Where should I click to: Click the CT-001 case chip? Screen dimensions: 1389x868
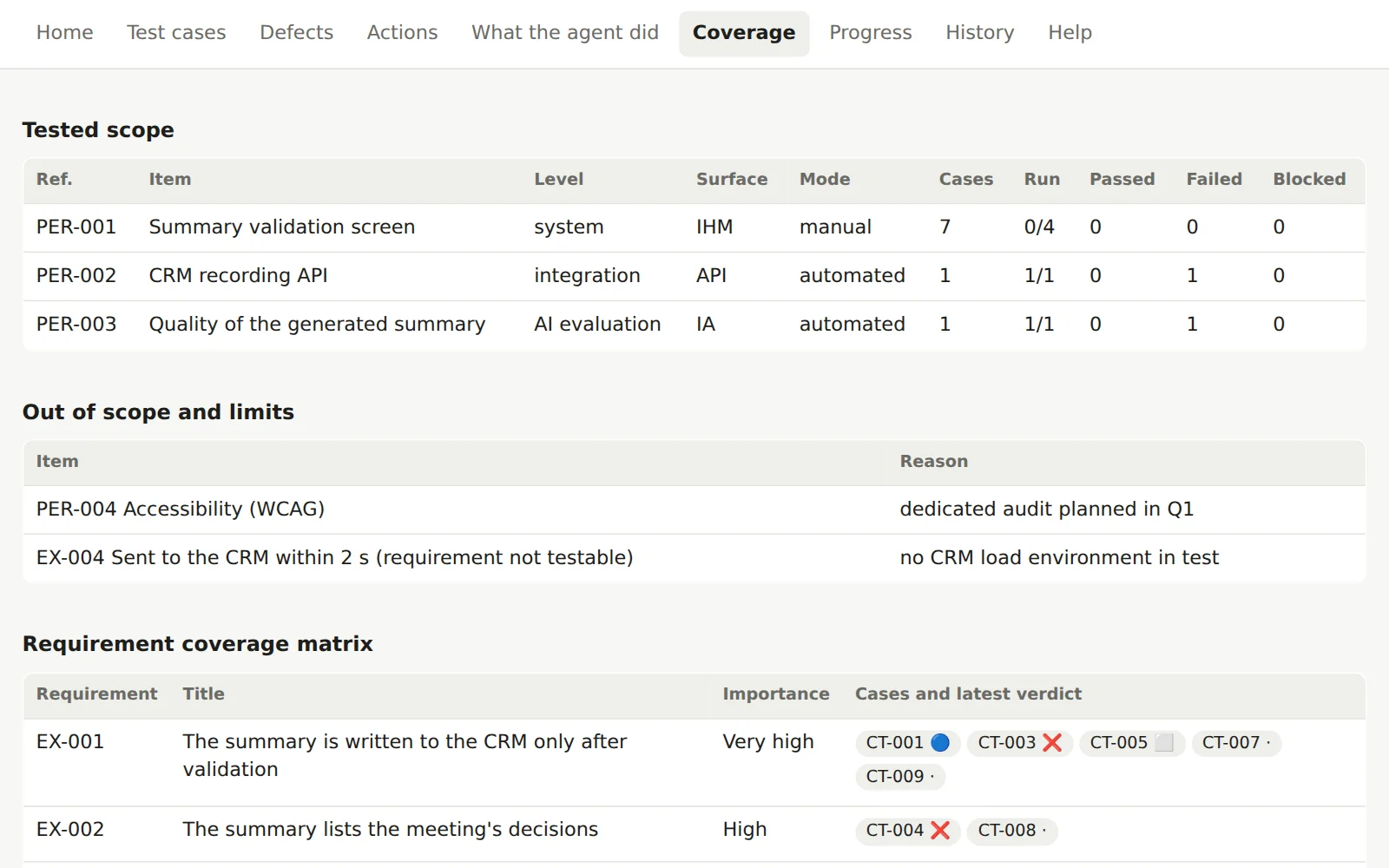coord(907,743)
